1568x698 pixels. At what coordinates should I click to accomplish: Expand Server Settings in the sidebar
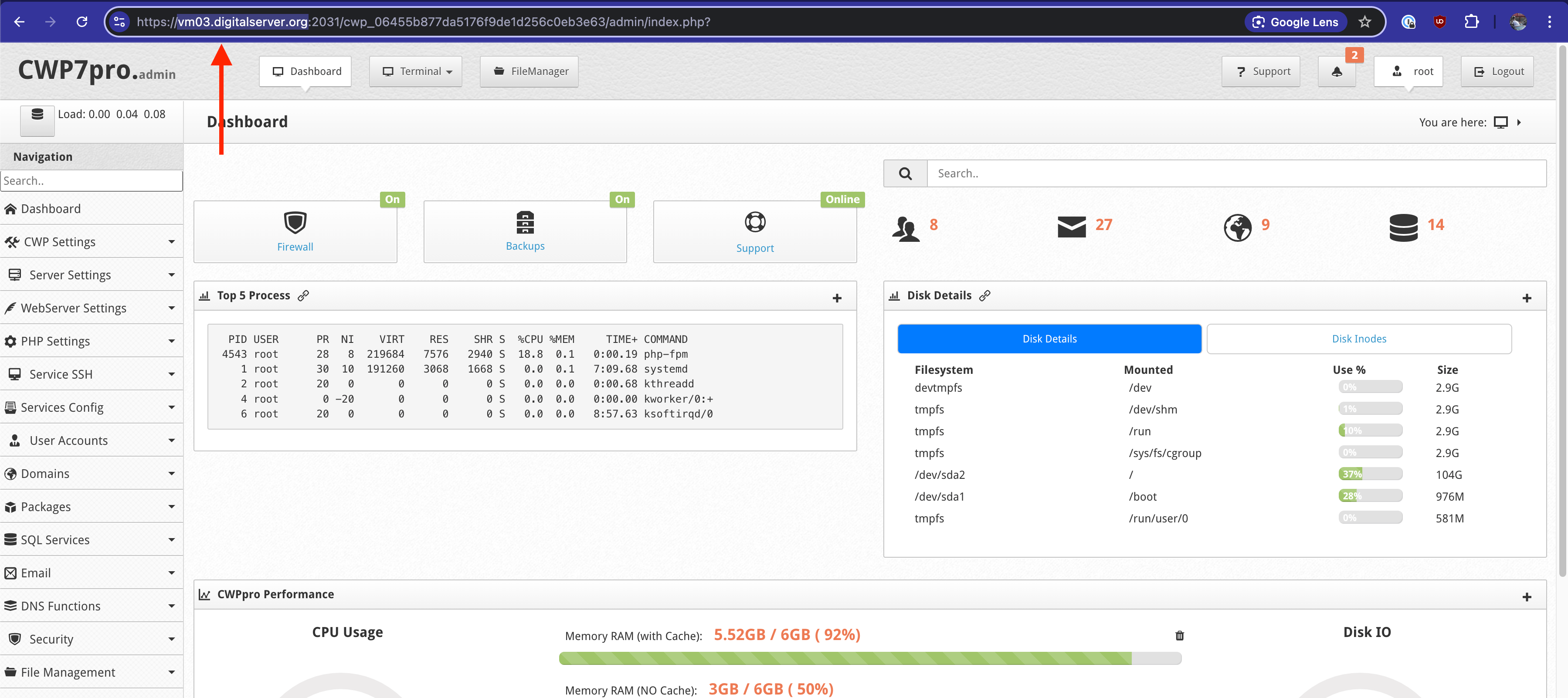[92, 274]
